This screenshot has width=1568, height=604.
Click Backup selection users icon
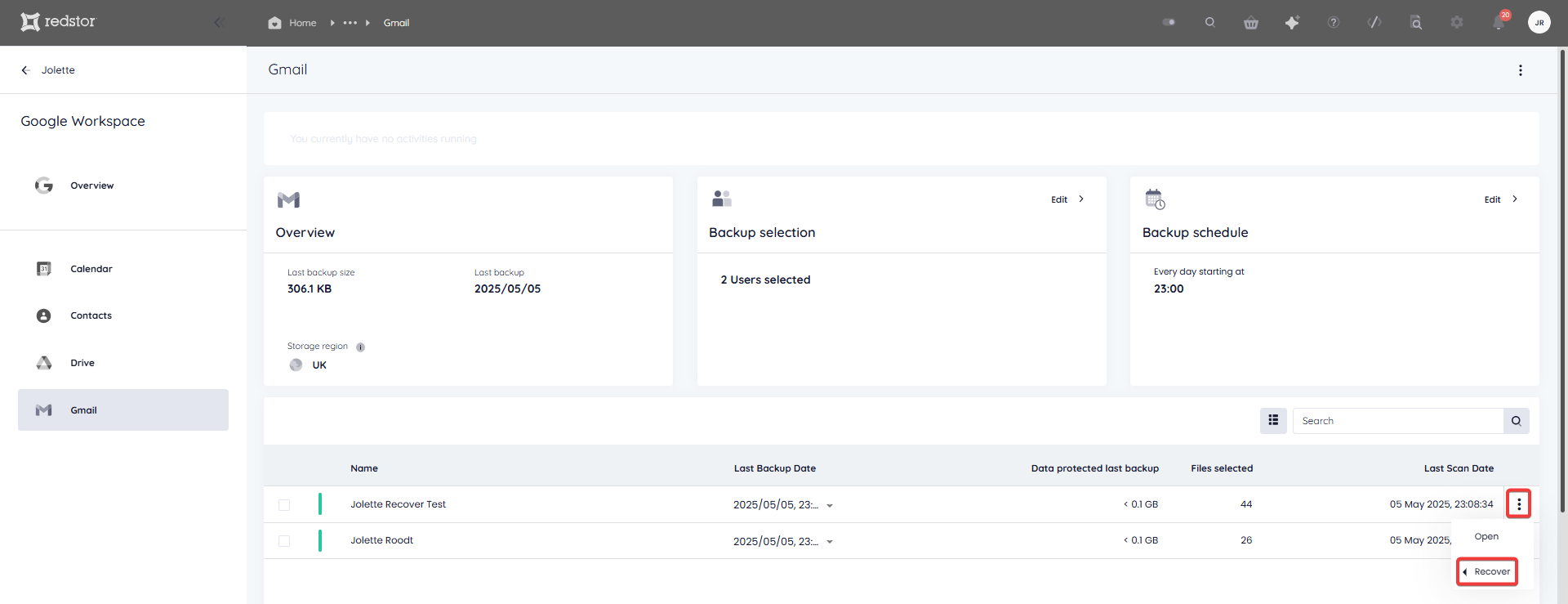coord(722,199)
